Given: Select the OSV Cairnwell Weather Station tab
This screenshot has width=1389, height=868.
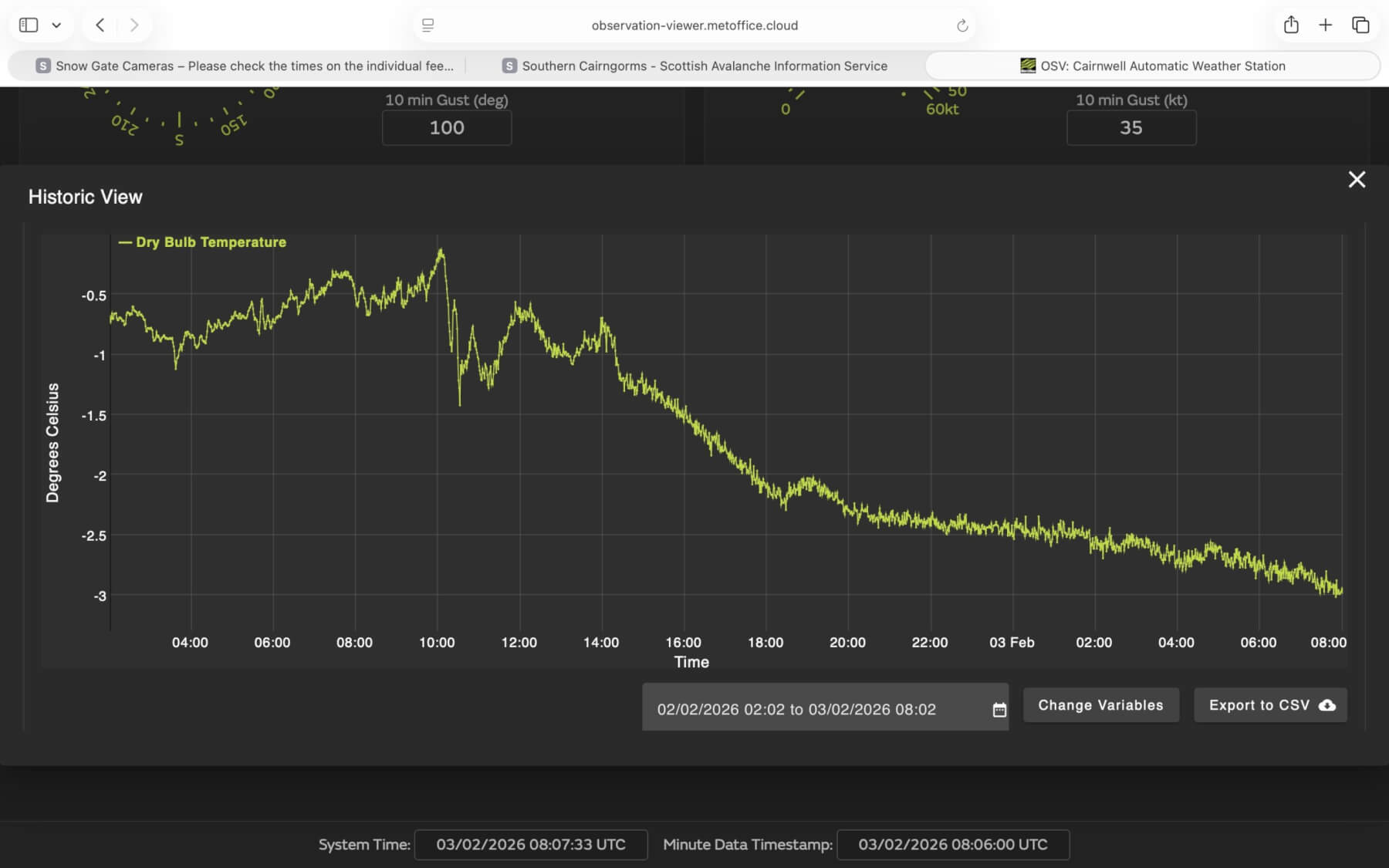Looking at the screenshot, I should coord(1153,66).
